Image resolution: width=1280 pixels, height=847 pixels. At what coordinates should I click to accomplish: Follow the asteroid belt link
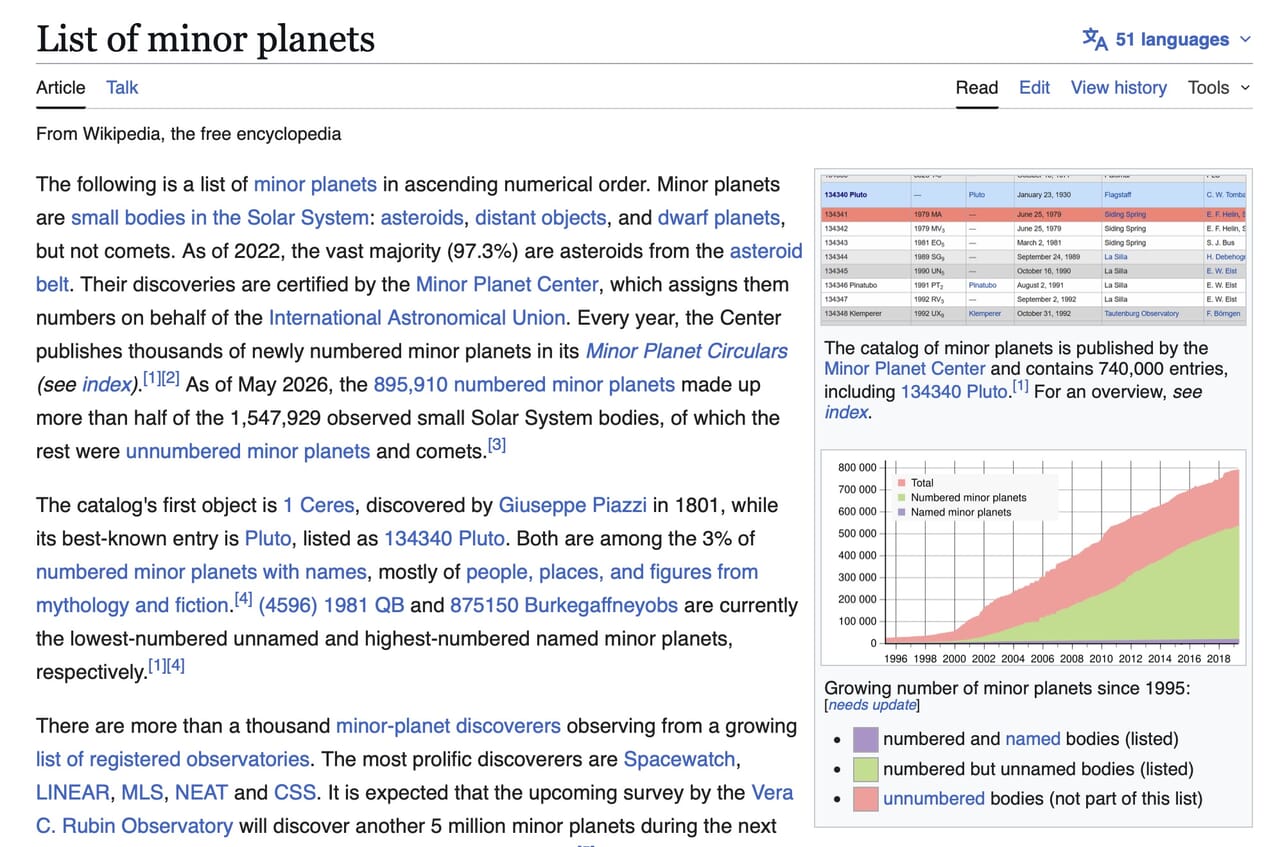coord(766,251)
